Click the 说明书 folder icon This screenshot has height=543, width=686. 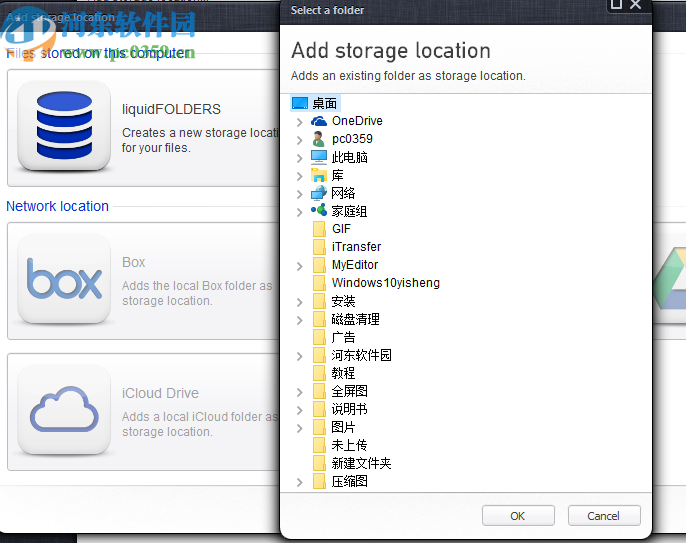tap(319, 409)
